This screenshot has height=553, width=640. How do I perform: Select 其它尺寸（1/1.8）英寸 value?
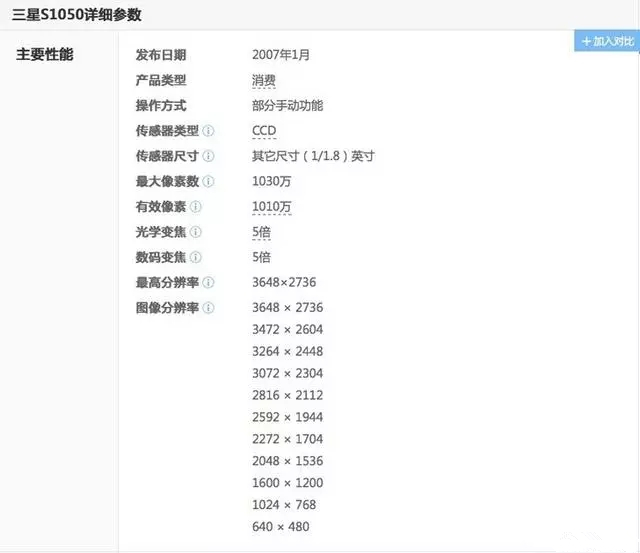(x=313, y=156)
